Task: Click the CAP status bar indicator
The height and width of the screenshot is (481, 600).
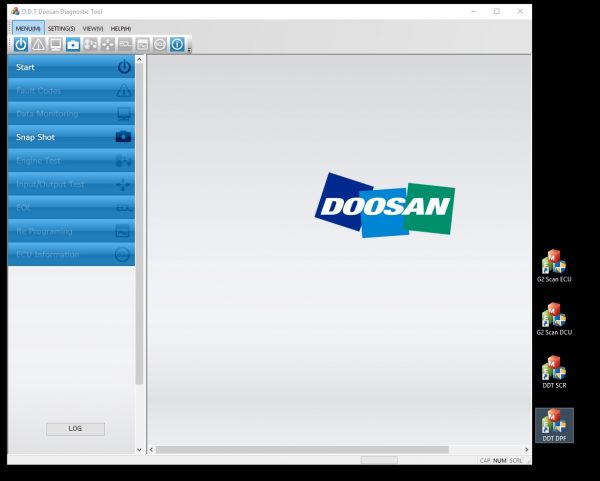Action: tap(485, 460)
